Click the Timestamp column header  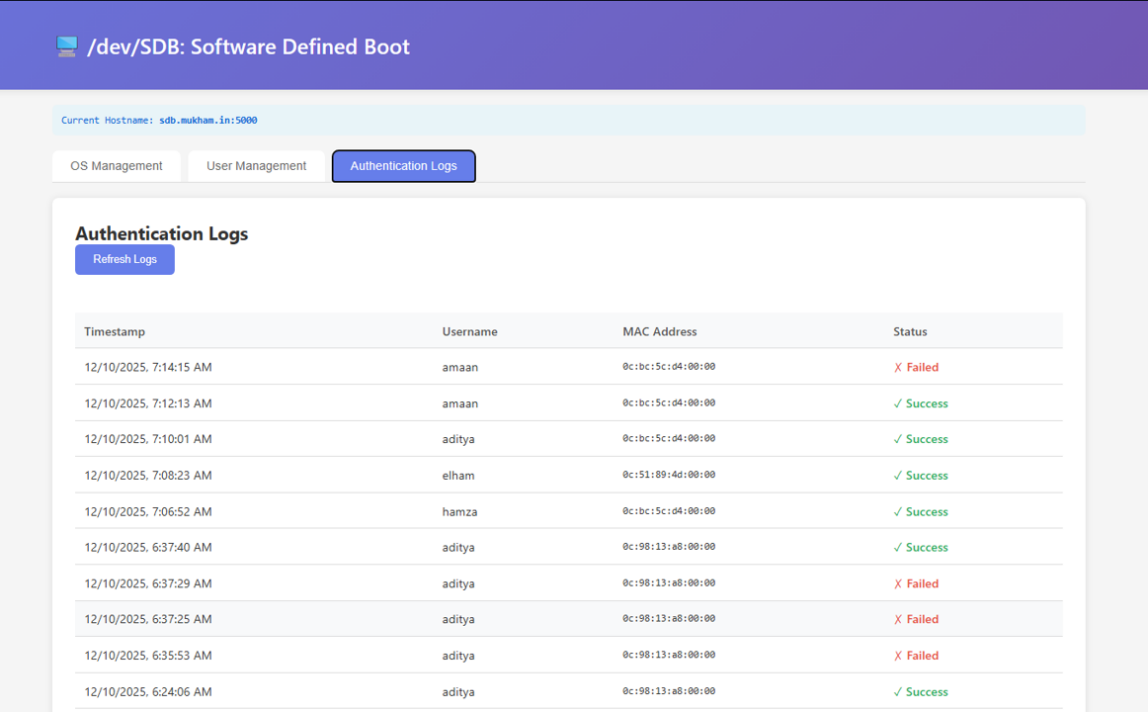point(115,332)
